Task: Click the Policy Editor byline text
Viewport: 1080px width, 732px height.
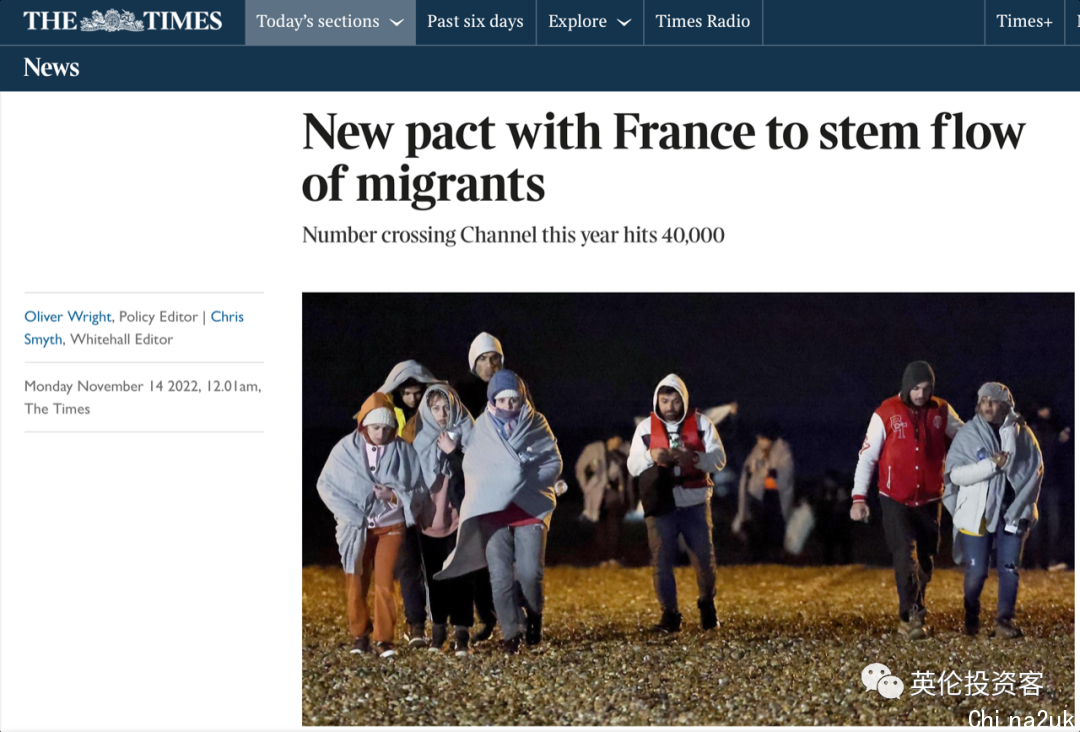Action: pyautogui.click(x=158, y=317)
